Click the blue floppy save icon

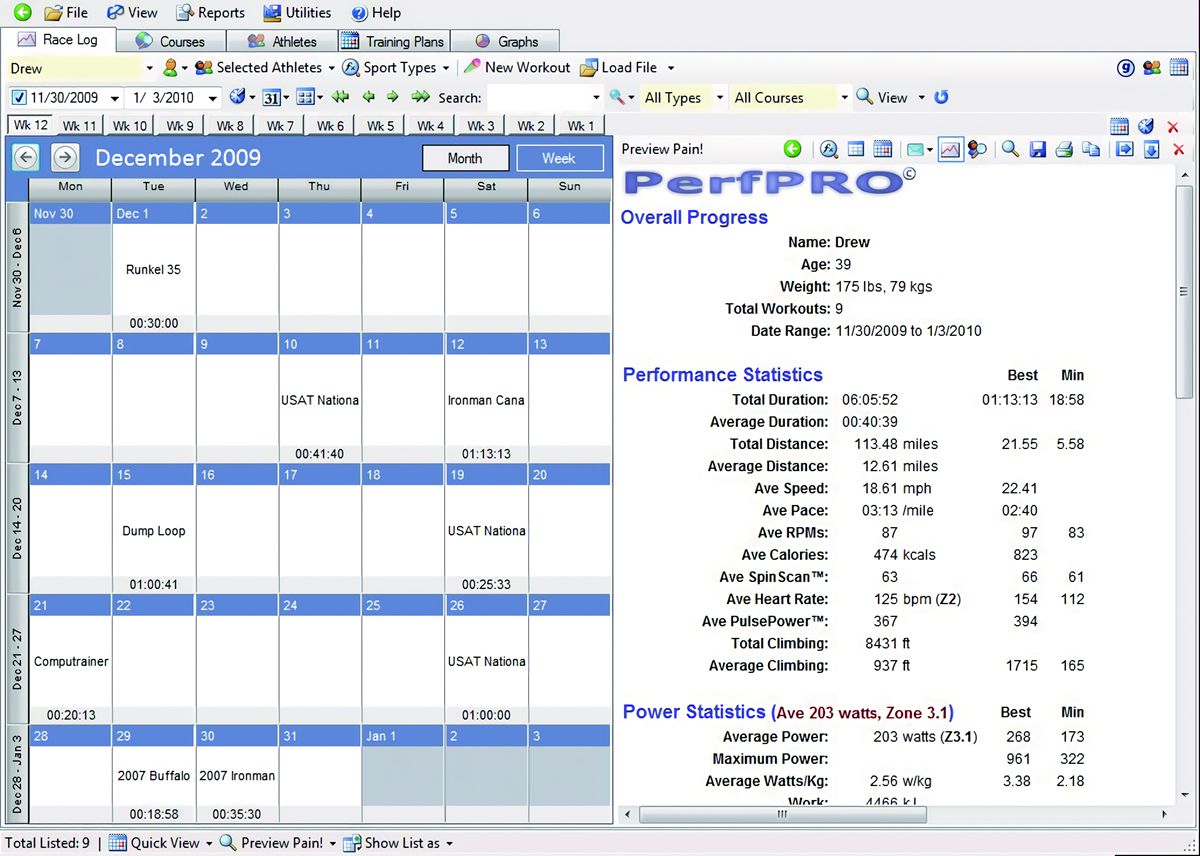[1038, 149]
